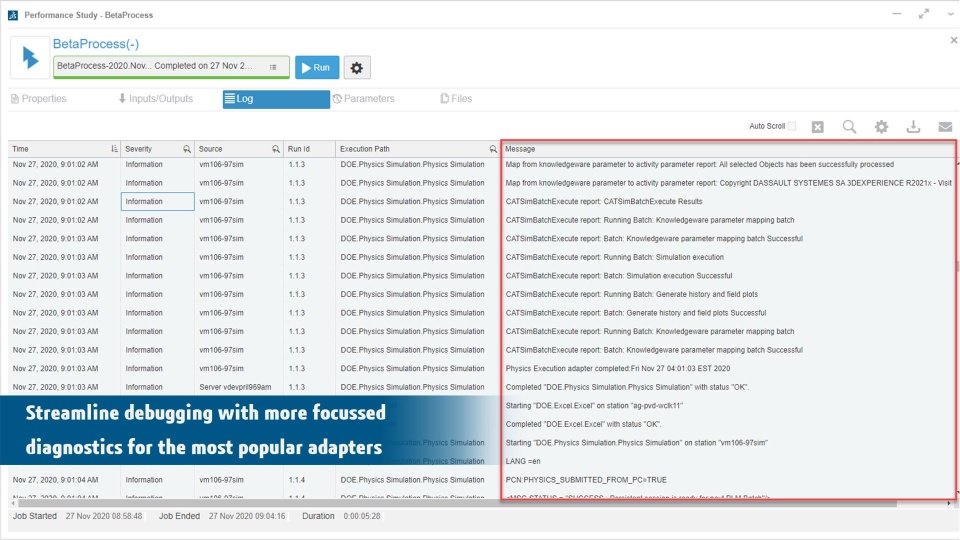Close the panel with the X
The height and width of the screenshot is (540, 960).
coord(953,40)
